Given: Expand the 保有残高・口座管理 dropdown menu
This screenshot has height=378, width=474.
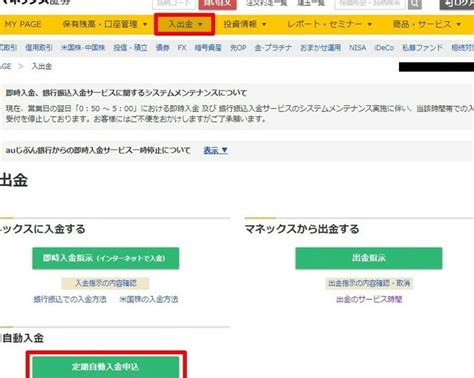Looking at the screenshot, I should [x=105, y=24].
